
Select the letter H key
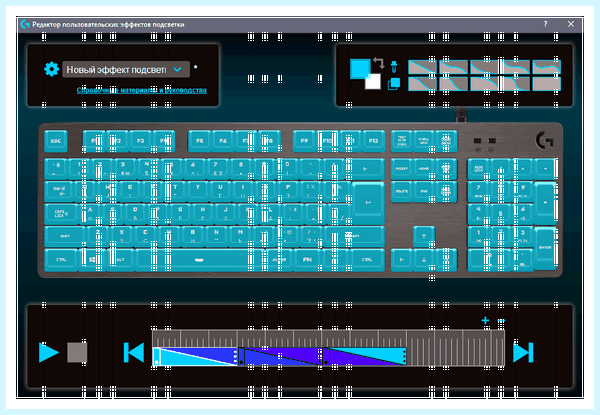click(x=203, y=214)
